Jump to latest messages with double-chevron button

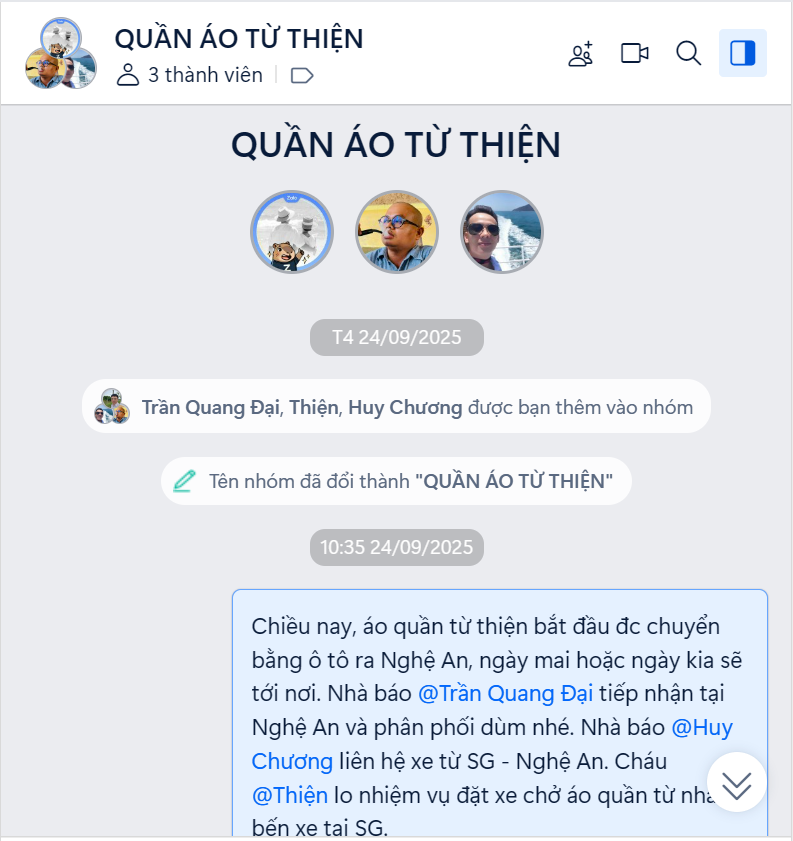tap(737, 782)
